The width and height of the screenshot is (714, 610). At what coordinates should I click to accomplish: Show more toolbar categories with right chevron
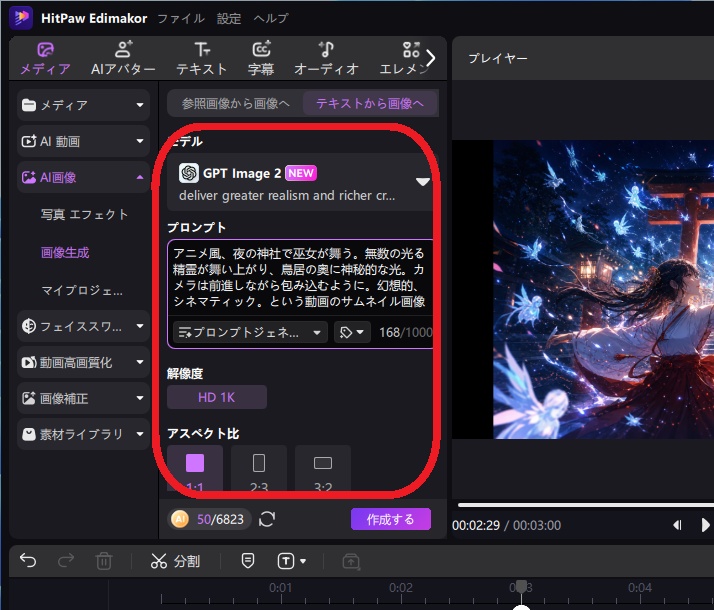point(431,58)
